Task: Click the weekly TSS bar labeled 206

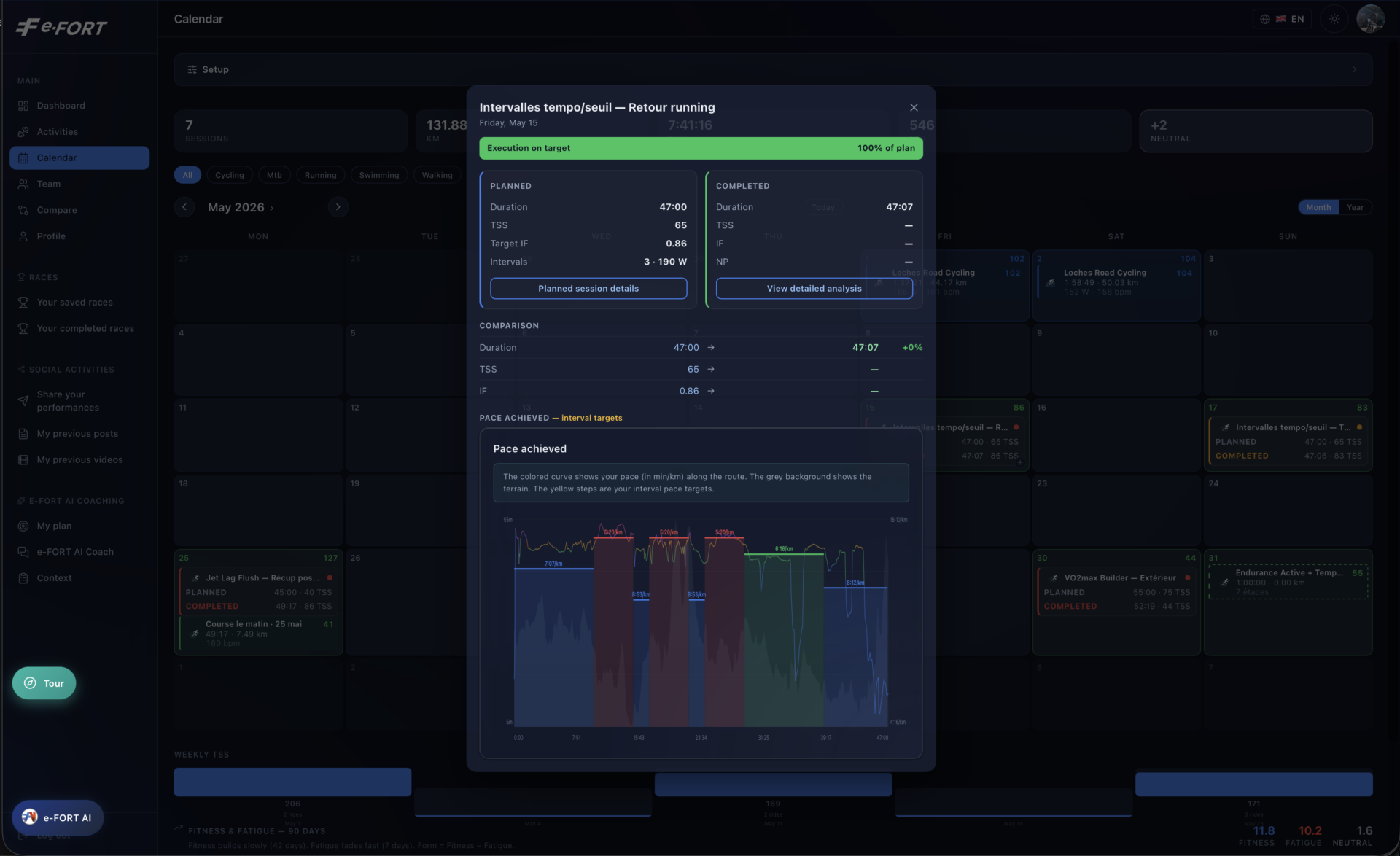Action: coord(292,782)
